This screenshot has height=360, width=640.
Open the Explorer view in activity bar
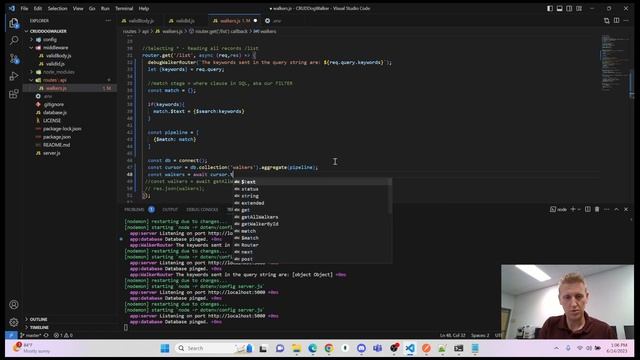click(x=14, y=23)
